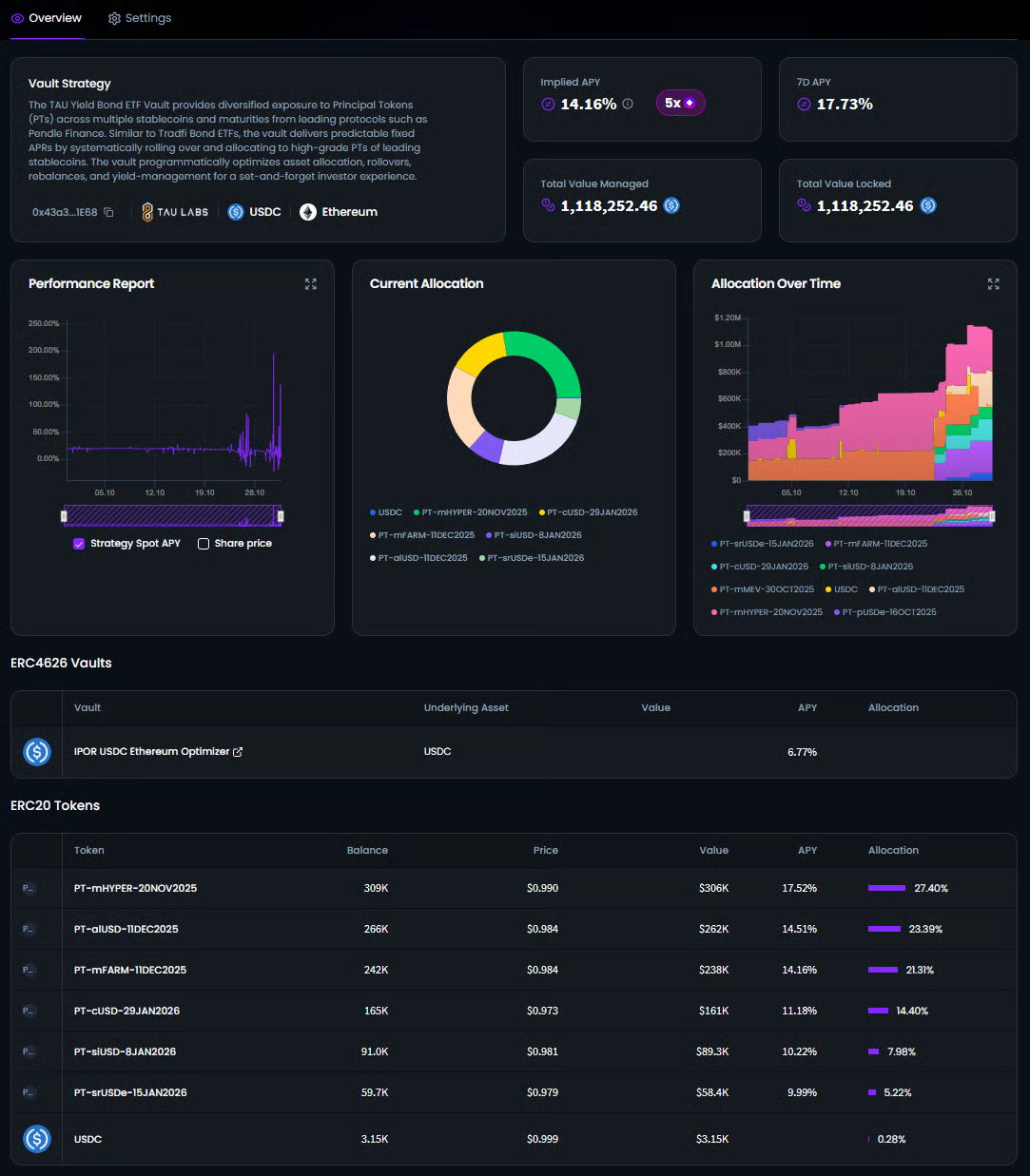The height and width of the screenshot is (1176, 1030).
Task: Expand the Performance Report chart to fullscreen
Action: click(x=310, y=284)
